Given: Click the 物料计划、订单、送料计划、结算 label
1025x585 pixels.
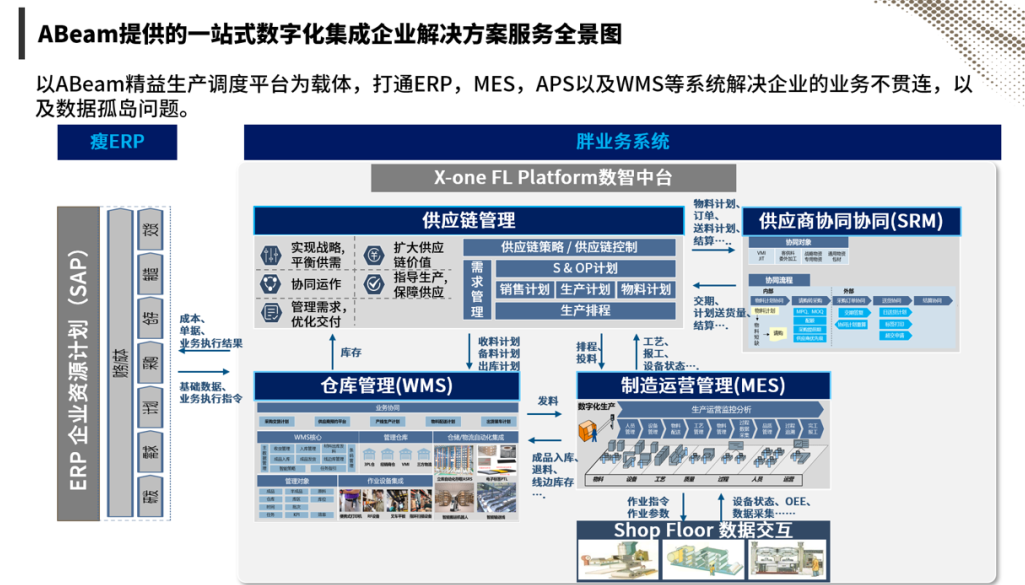Looking at the screenshot, I should pos(716,222).
